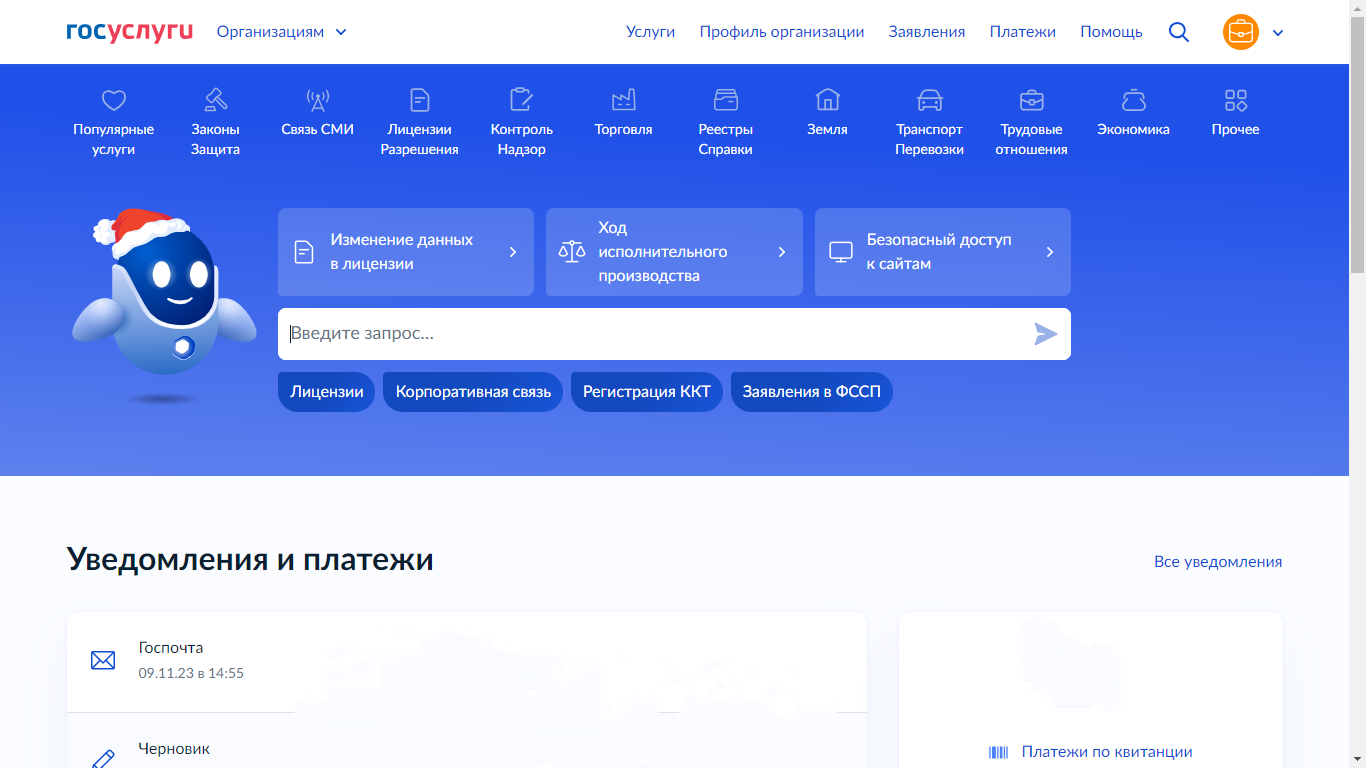Screen dimensions: 1366x768
Task: Select the Торговля factory icon
Action: [623, 100]
